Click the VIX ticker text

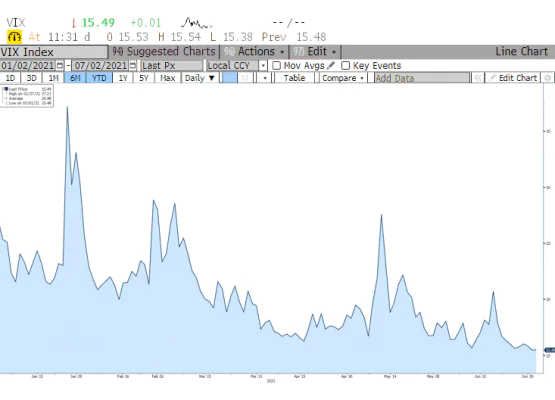16,23
